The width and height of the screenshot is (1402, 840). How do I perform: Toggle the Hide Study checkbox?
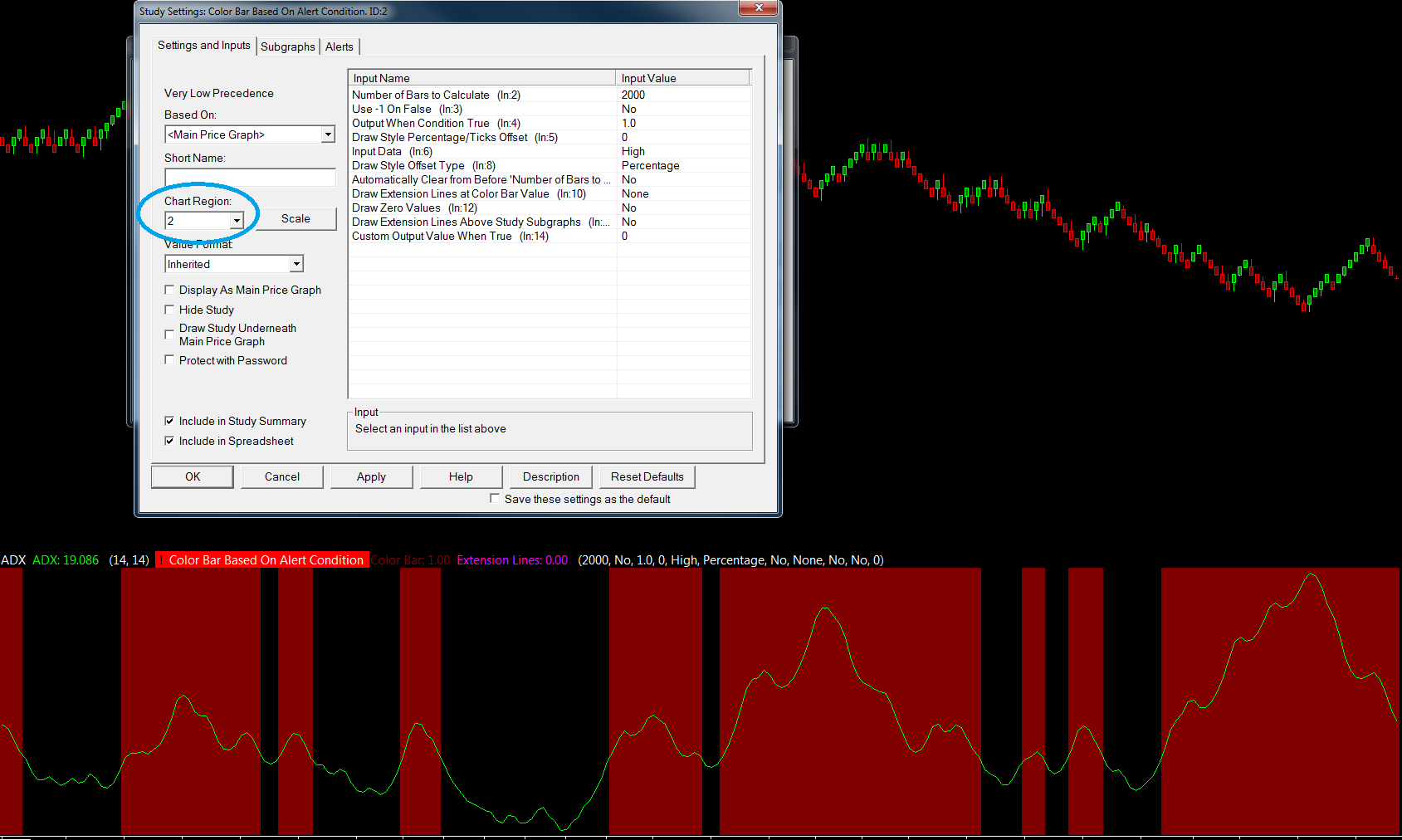tap(170, 310)
